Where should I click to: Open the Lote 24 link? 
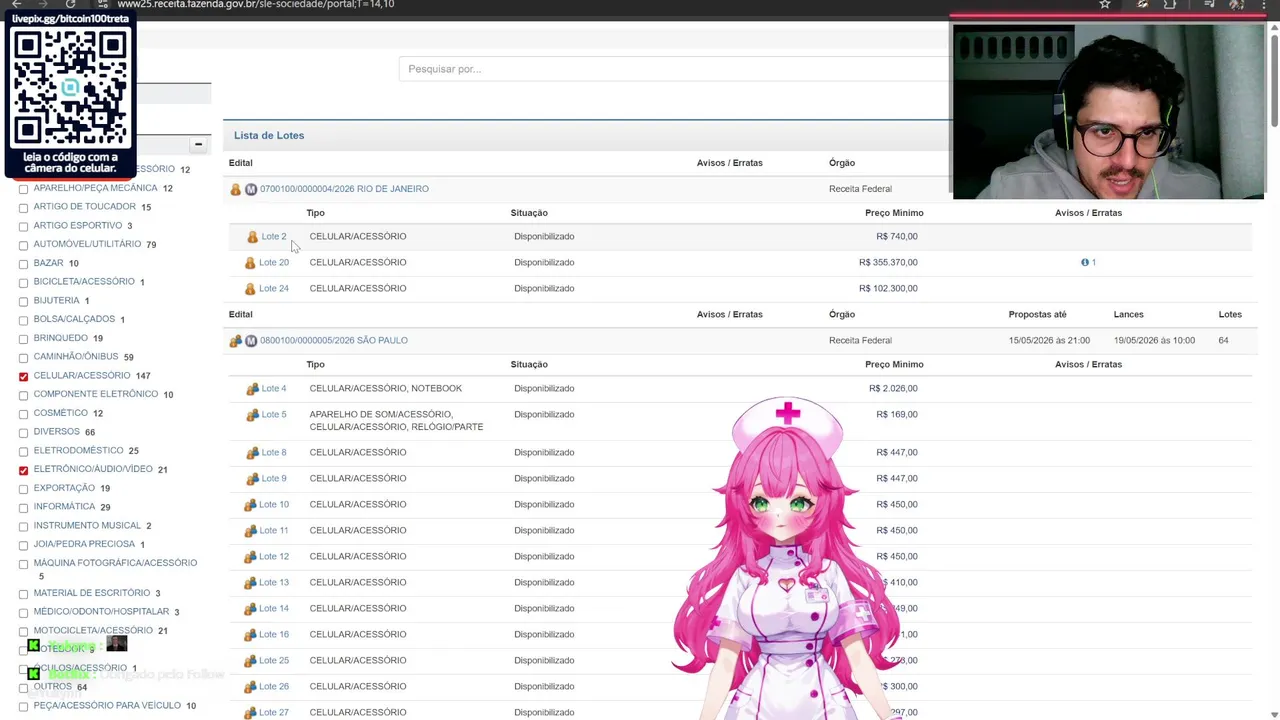[273, 289]
